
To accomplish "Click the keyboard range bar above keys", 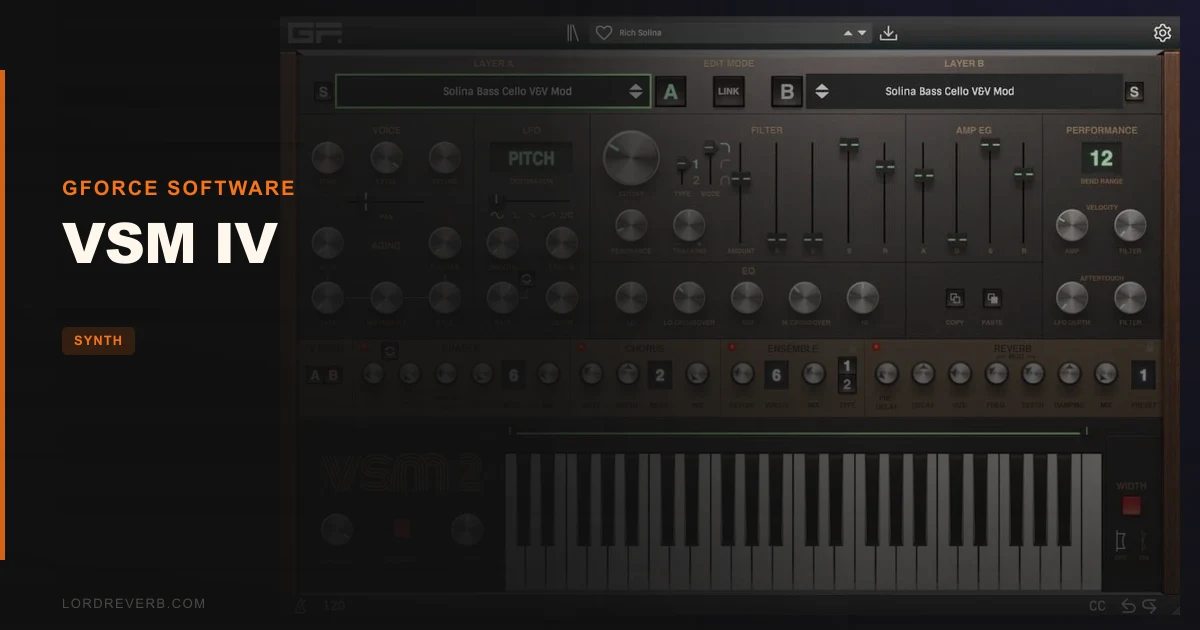I will [x=798, y=433].
